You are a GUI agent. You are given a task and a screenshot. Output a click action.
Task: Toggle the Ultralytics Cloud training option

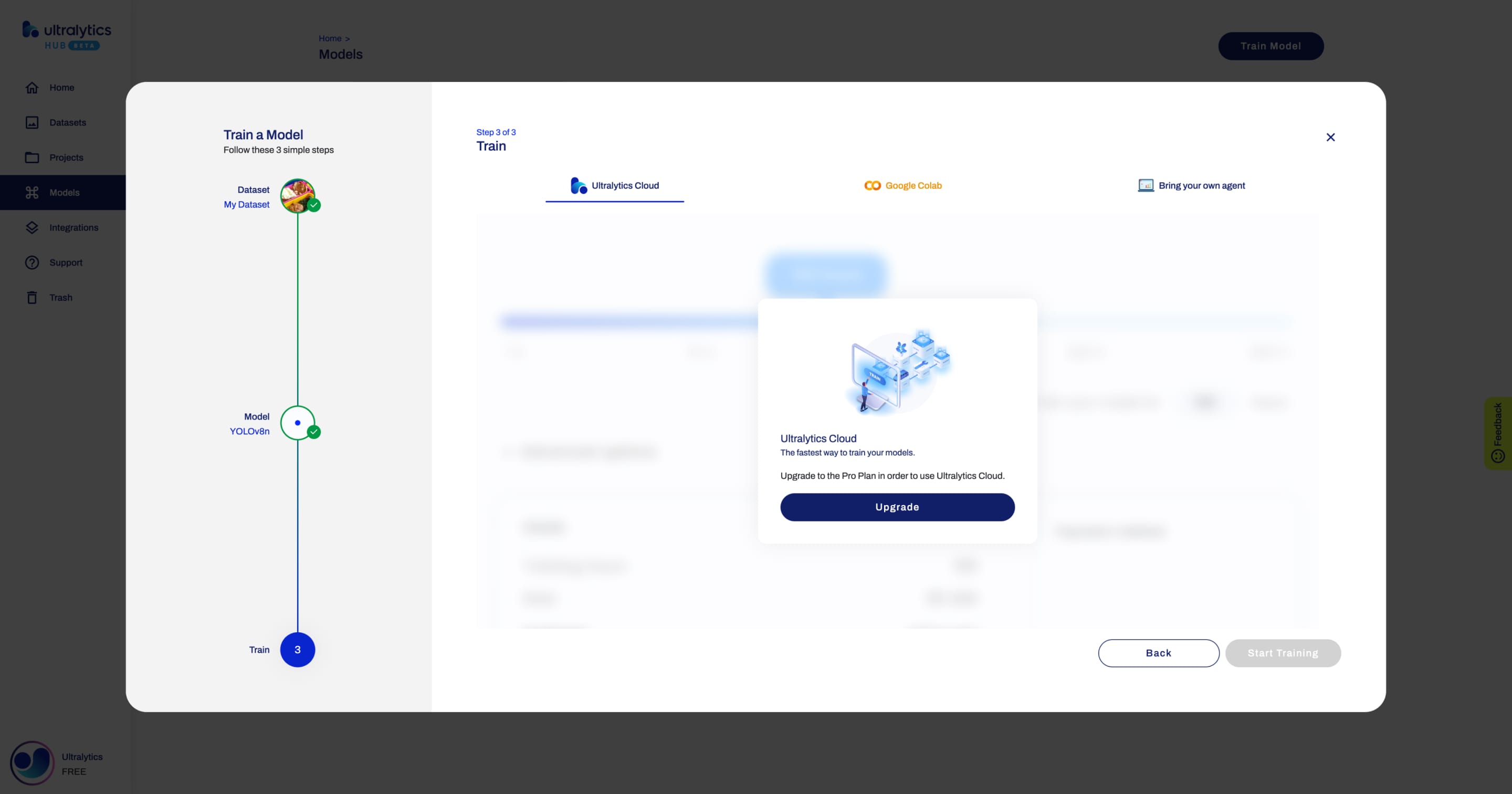point(614,186)
